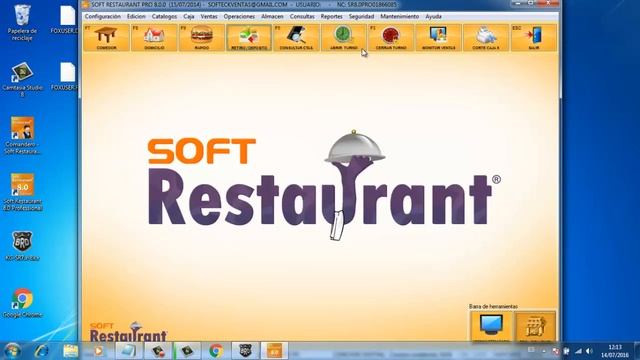Open Monitor Ventas screen icon
The image size is (640, 360).
[438, 38]
